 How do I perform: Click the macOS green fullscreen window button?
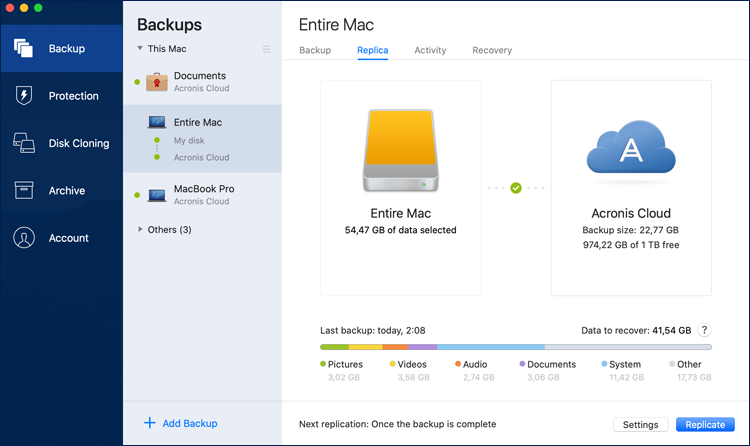pyautogui.click(x=38, y=8)
